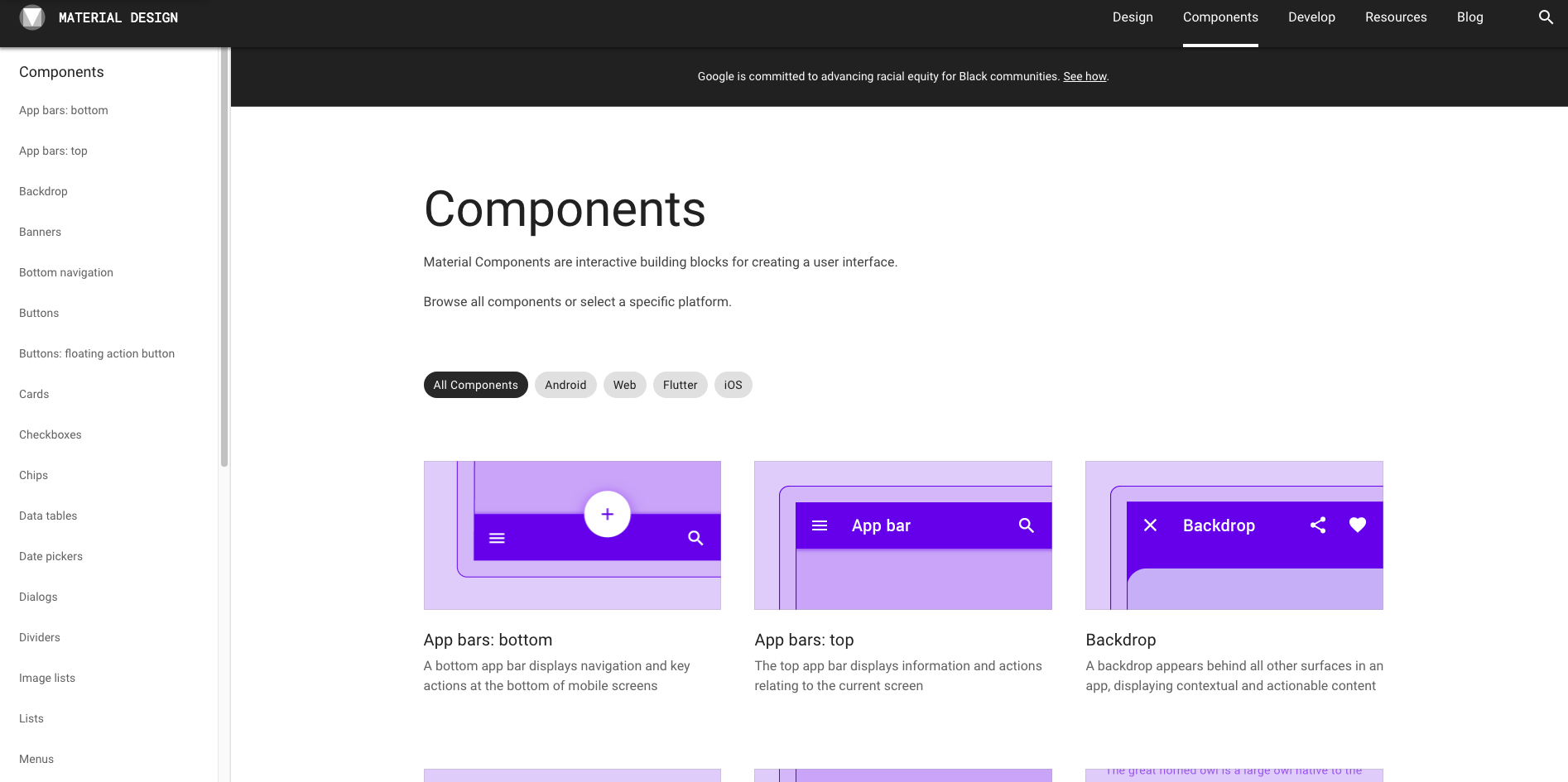This screenshot has width=1568, height=782.
Task: Select Checkboxes in the sidebar
Action: [51, 434]
